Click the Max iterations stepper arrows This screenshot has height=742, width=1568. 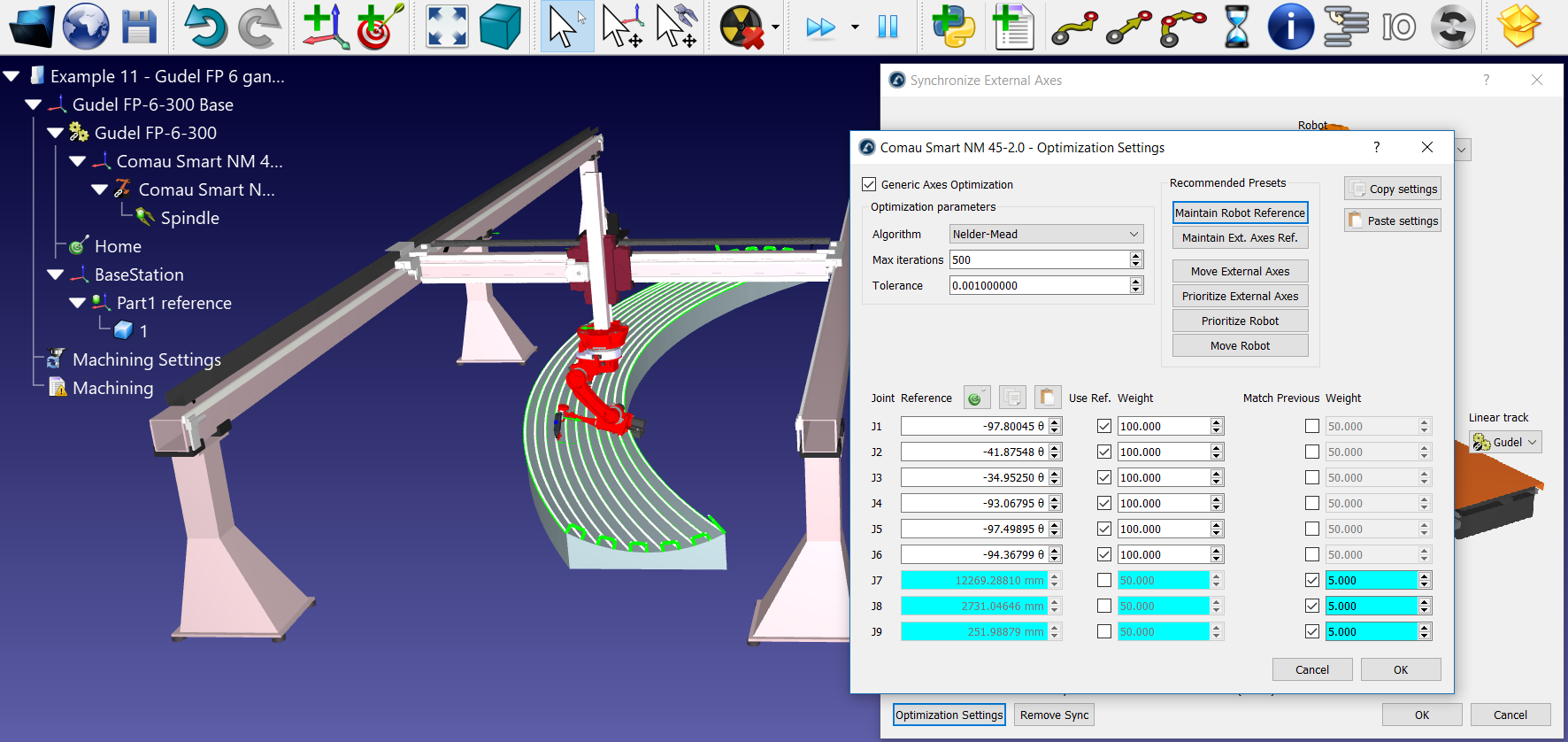pos(1136,259)
